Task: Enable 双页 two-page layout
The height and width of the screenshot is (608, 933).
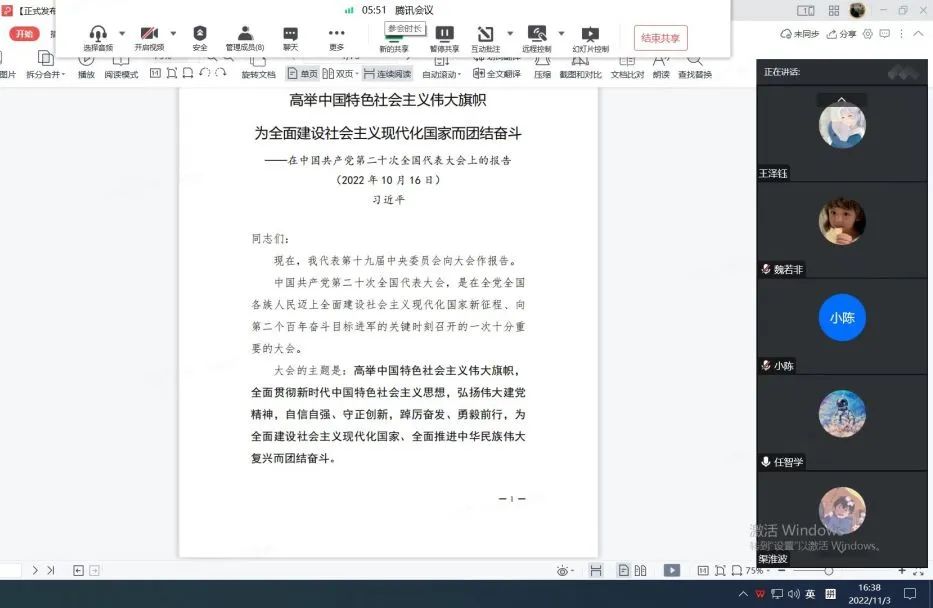Action: pyautogui.click(x=338, y=74)
